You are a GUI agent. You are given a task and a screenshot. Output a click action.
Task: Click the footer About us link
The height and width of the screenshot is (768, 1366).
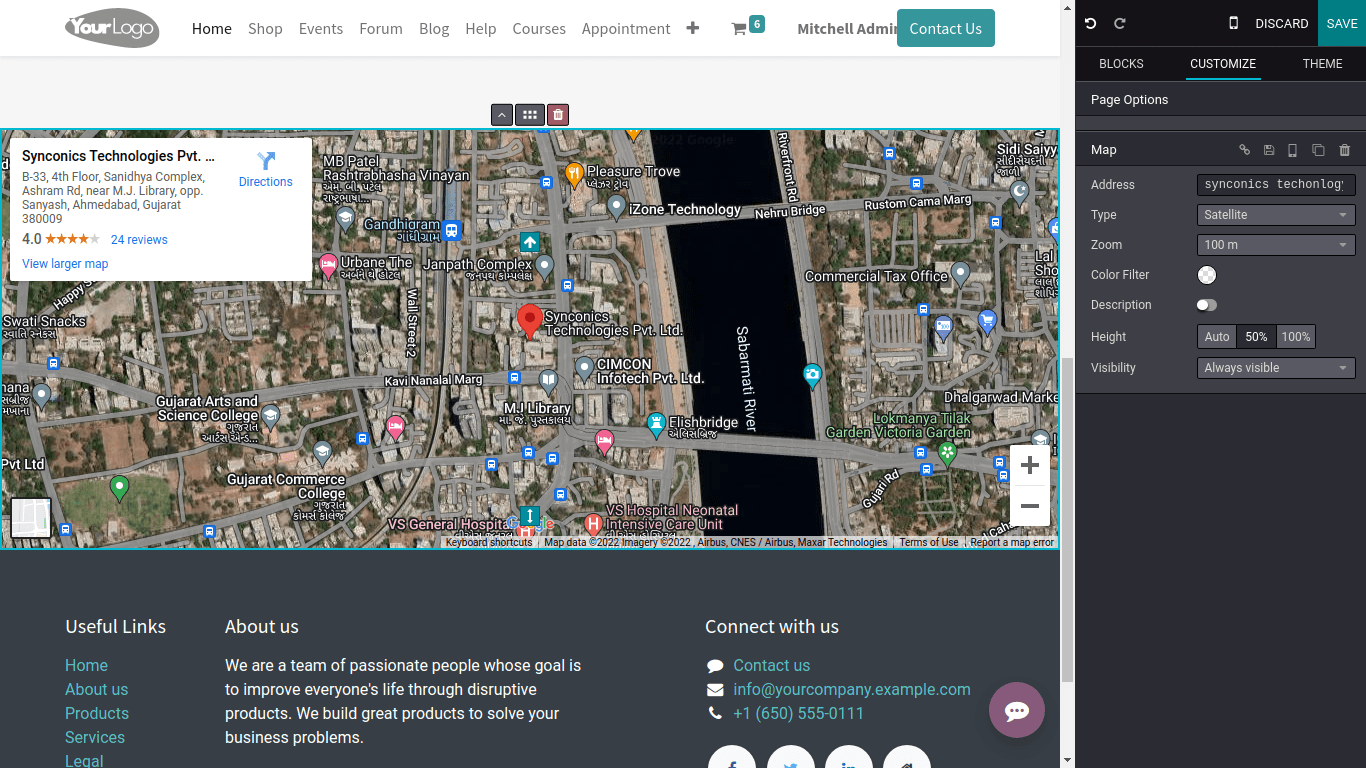[x=97, y=689]
